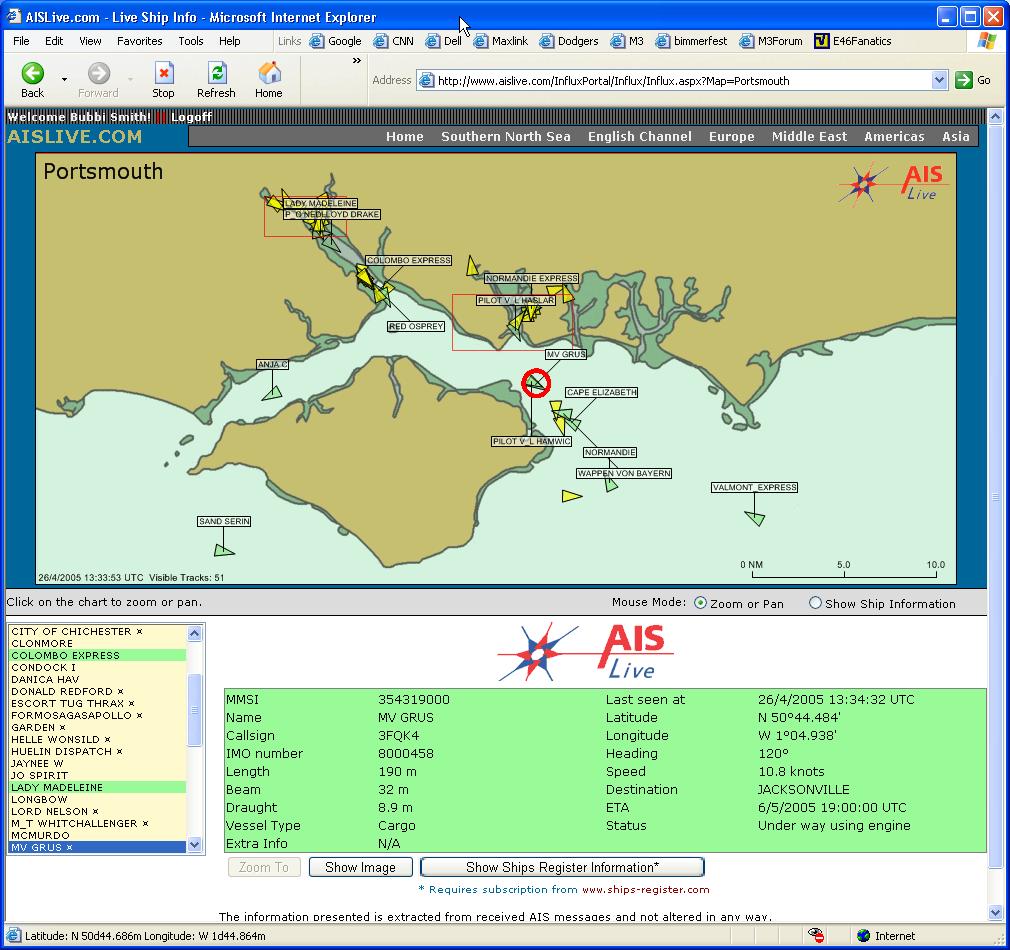Click the Refresh page icon
The image size is (1010, 950).
click(x=216, y=73)
